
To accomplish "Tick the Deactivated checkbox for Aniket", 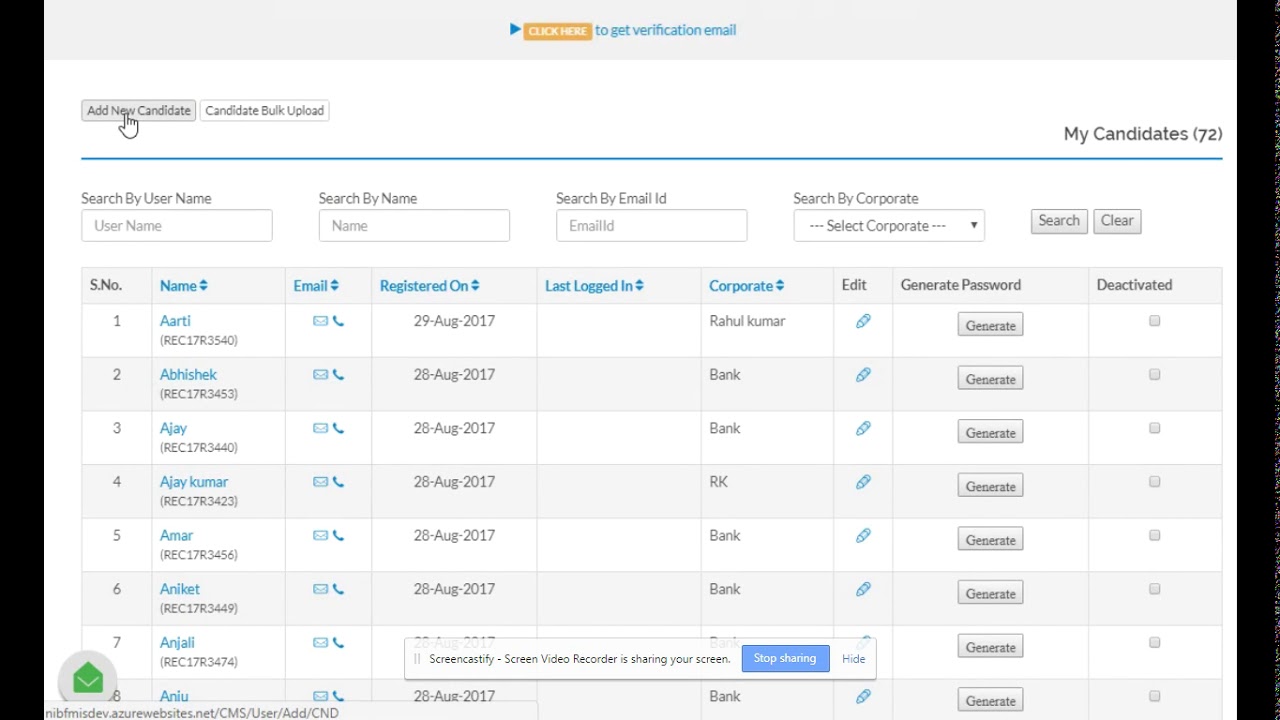I will point(1154,589).
